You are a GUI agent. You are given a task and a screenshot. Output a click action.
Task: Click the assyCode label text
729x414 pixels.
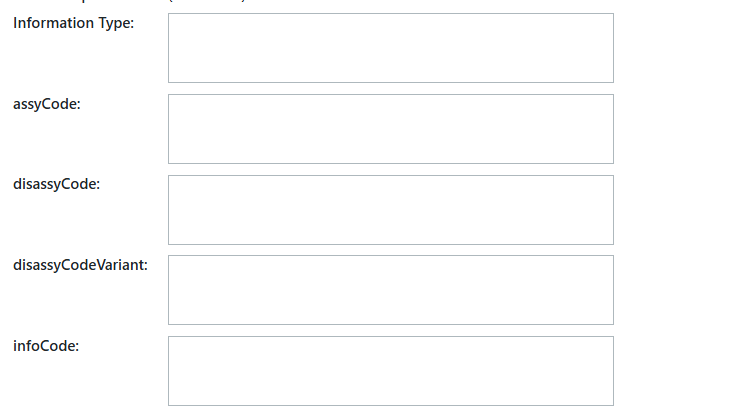pyautogui.click(x=47, y=104)
